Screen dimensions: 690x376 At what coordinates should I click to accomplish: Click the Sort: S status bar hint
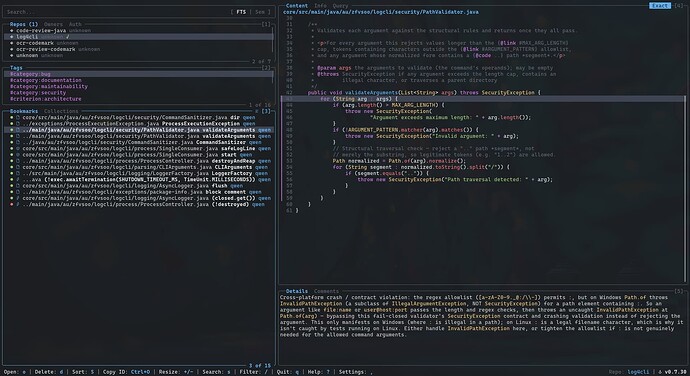[83, 372]
